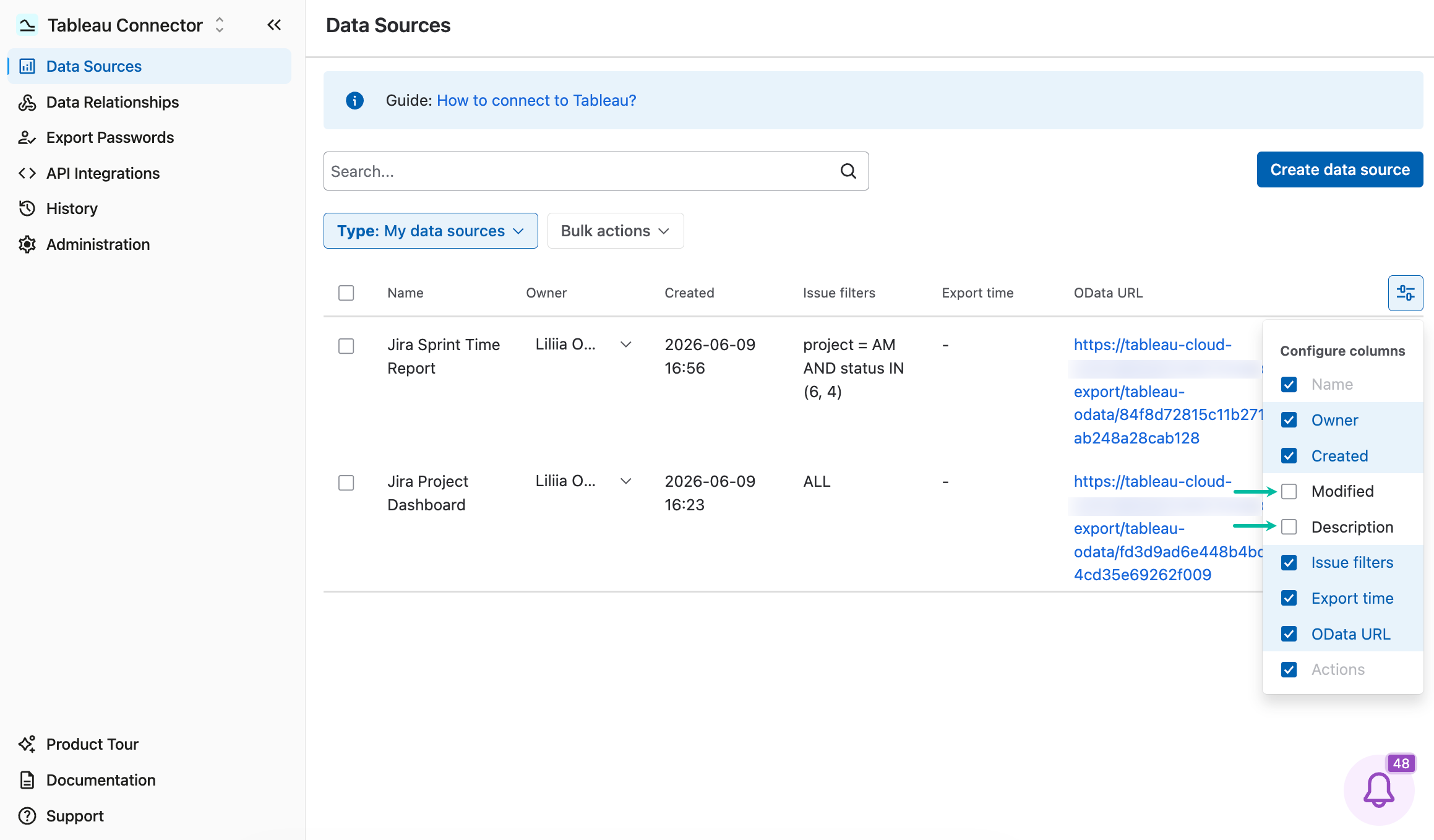Open the notifications bell with badge 48

point(1380,789)
